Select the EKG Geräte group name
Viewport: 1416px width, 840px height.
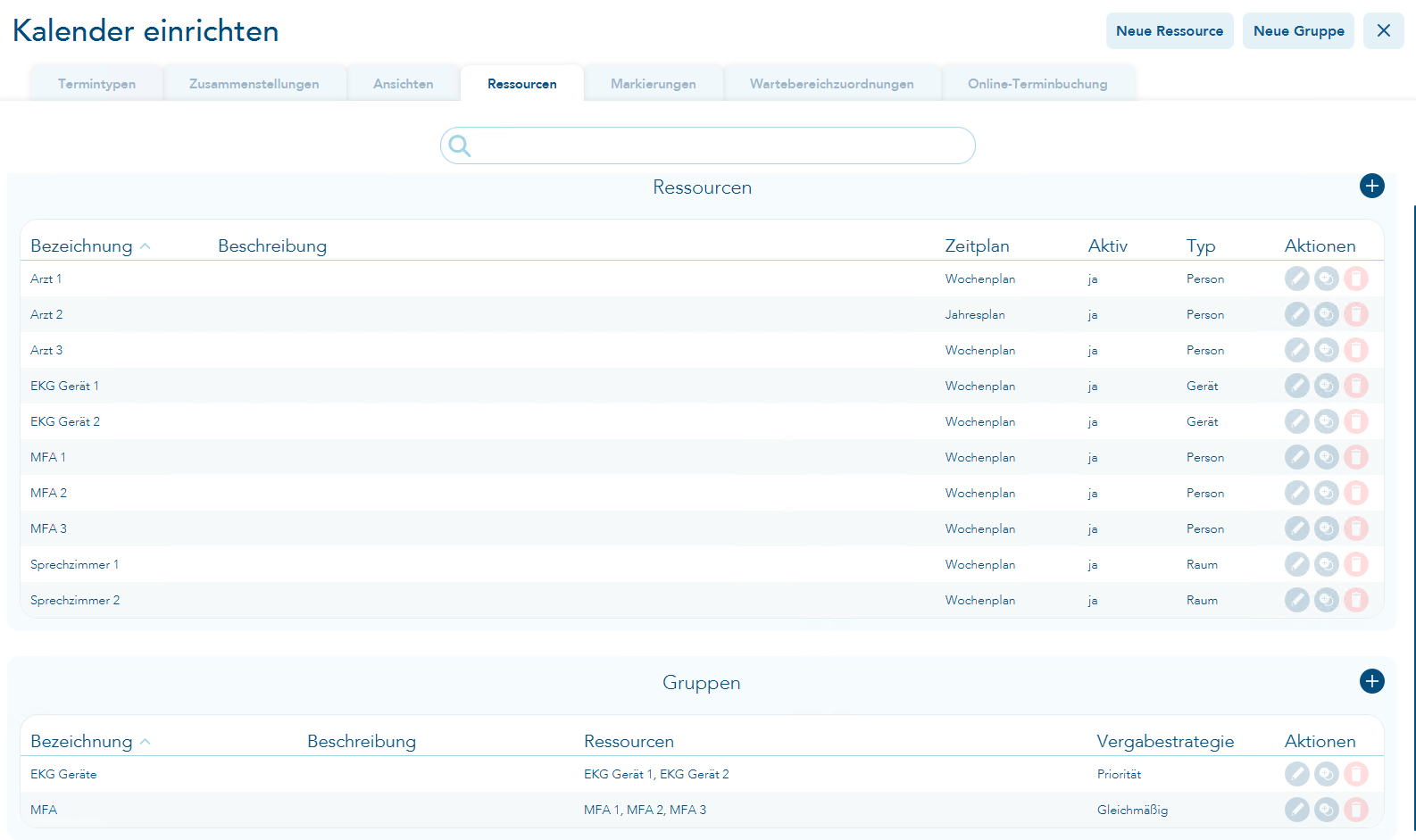[x=63, y=774]
